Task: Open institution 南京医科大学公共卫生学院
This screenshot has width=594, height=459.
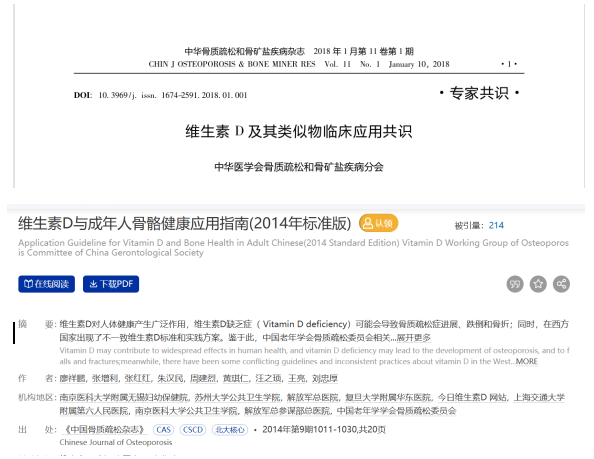Action: (186, 411)
